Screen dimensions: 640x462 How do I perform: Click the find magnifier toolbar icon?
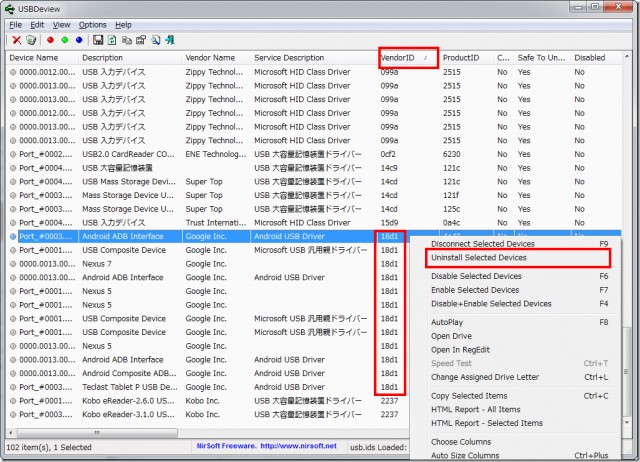[156, 40]
